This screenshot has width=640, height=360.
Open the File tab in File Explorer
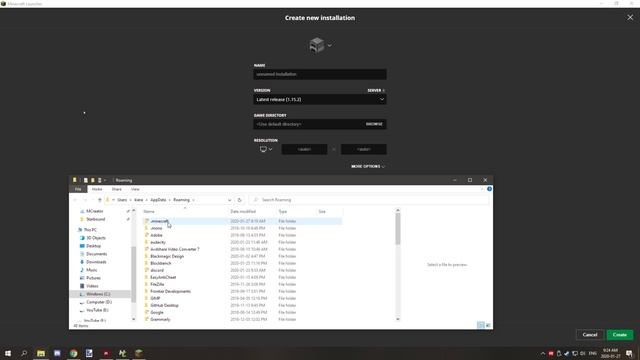pos(78,189)
